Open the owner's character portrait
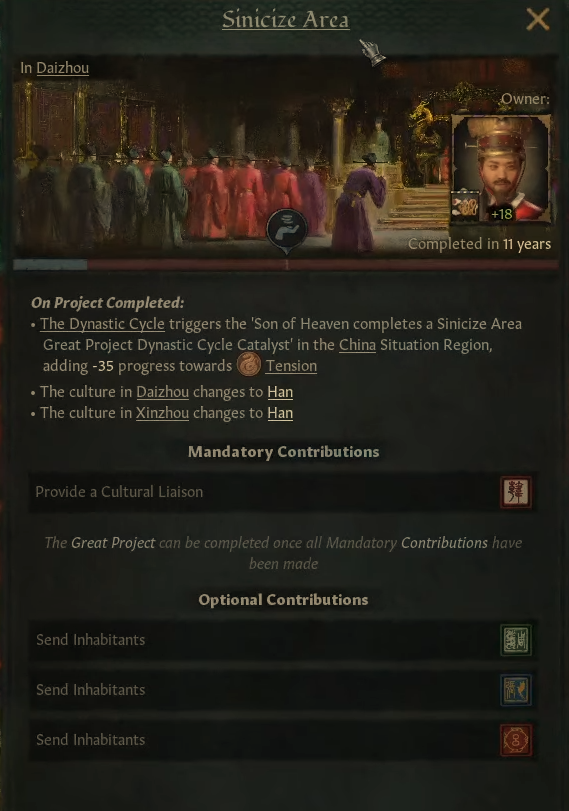Screen dimensions: 569x811 click(500, 170)
